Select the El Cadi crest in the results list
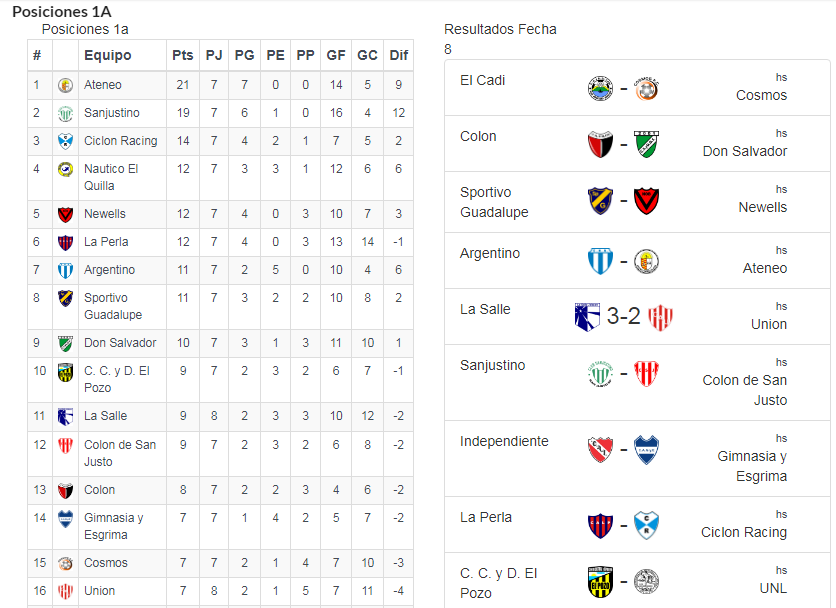836x608 pixels. [x=600, y=89]
